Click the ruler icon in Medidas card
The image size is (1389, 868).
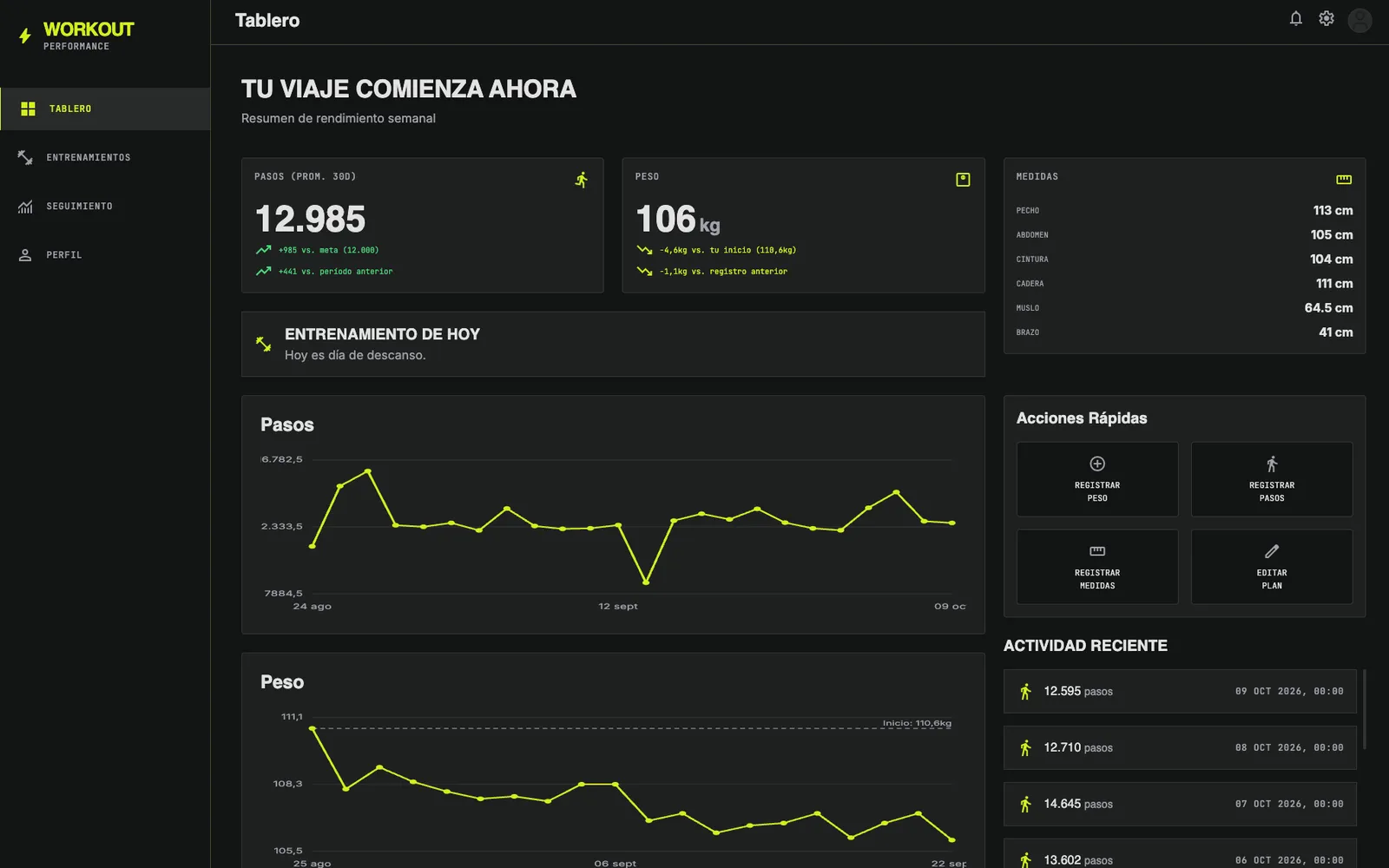pyautogui.click(x=1344, y=180)
